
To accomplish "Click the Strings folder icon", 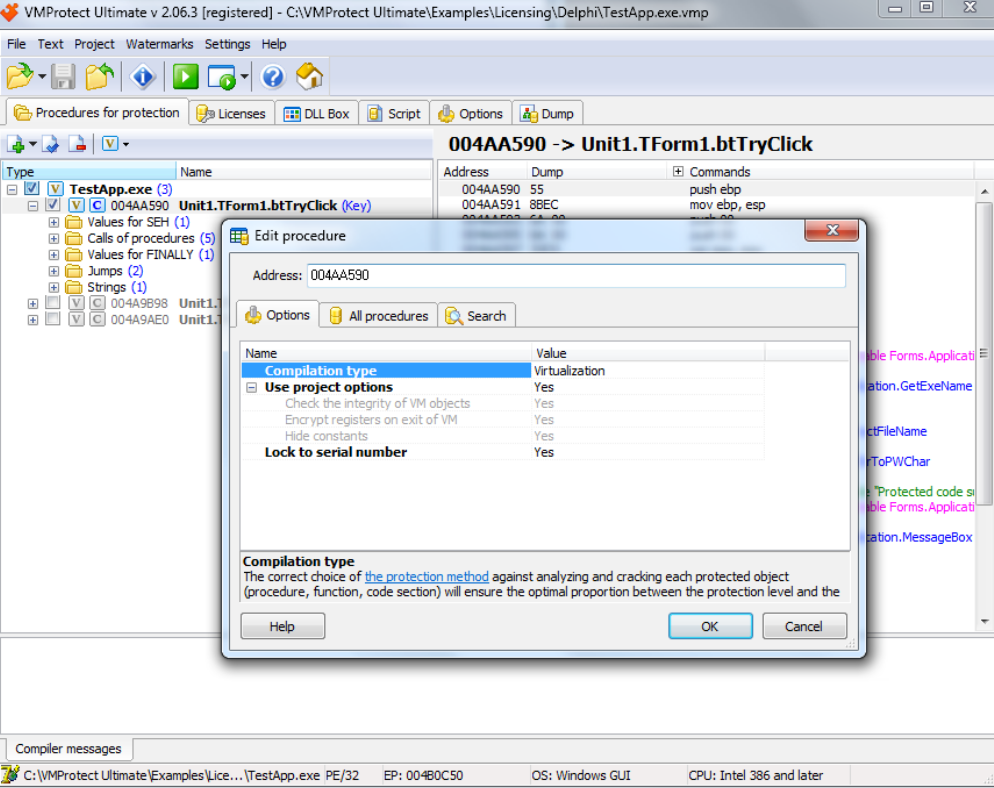I will [x=74, y=288].
